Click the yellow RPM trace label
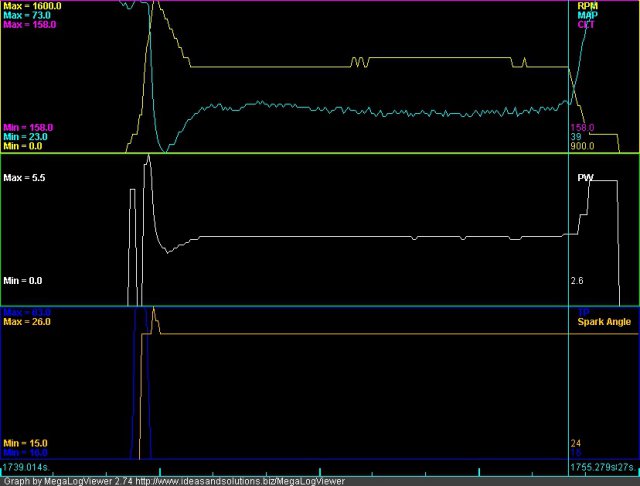This screenshot has width=640, height=486. click(585, 6)
